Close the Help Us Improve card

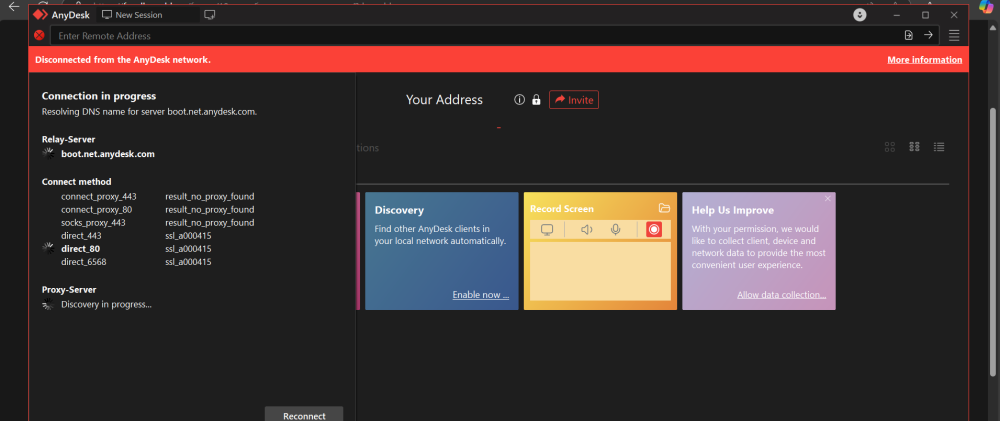(828, 198)
